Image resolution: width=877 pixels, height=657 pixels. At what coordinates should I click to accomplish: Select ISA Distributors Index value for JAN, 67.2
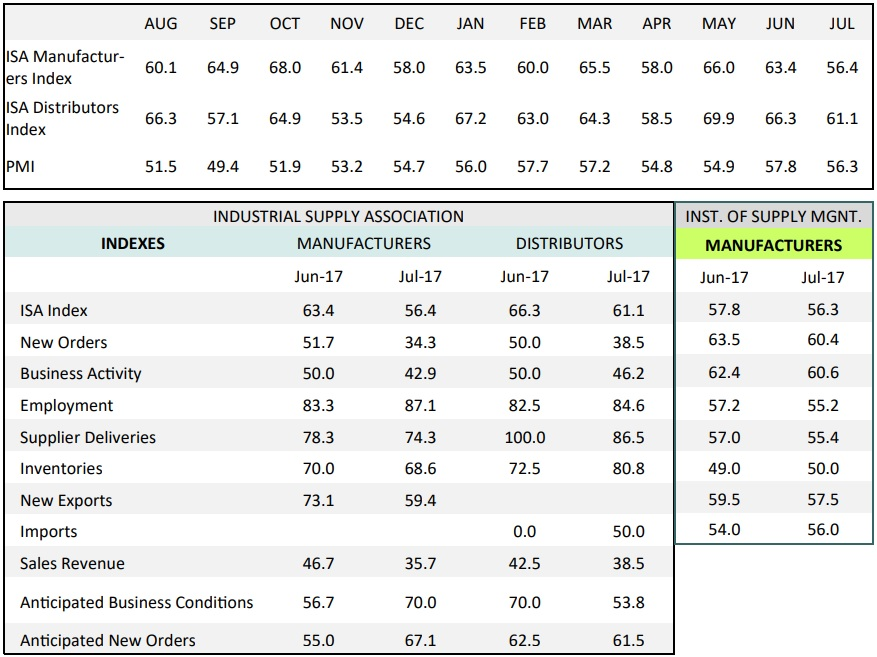470,119
